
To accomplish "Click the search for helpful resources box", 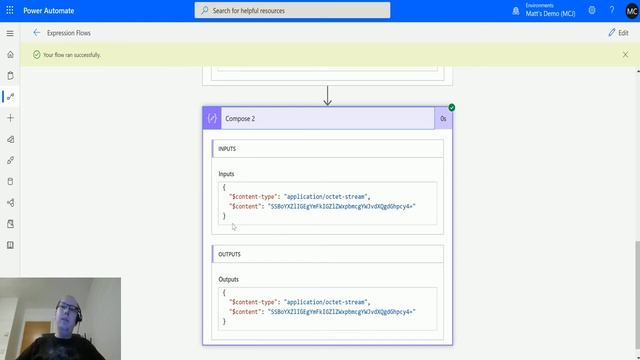I will tap(292, 10).
